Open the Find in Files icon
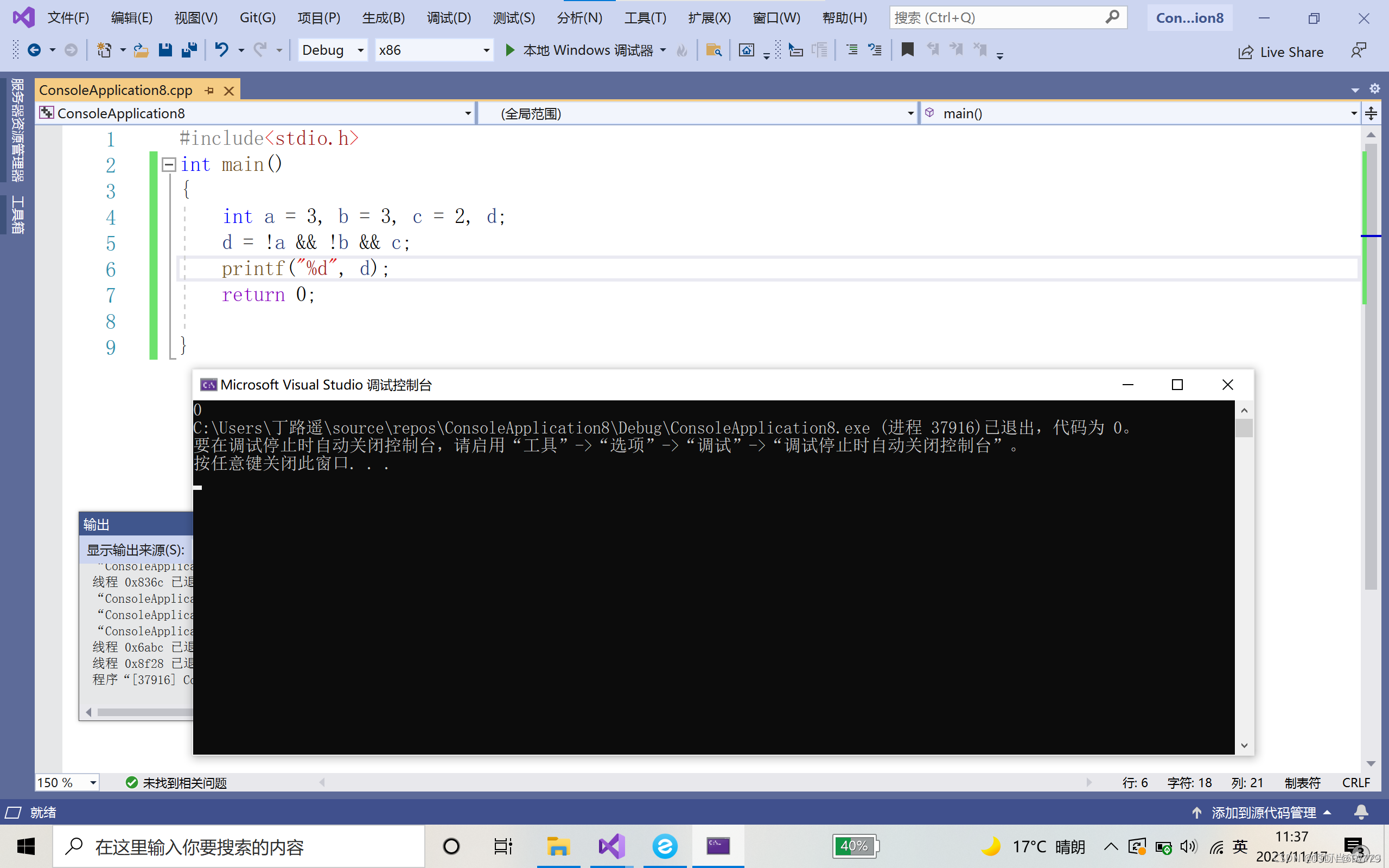The width and height of the screenshot is (1389, 868). click(713, 50)
